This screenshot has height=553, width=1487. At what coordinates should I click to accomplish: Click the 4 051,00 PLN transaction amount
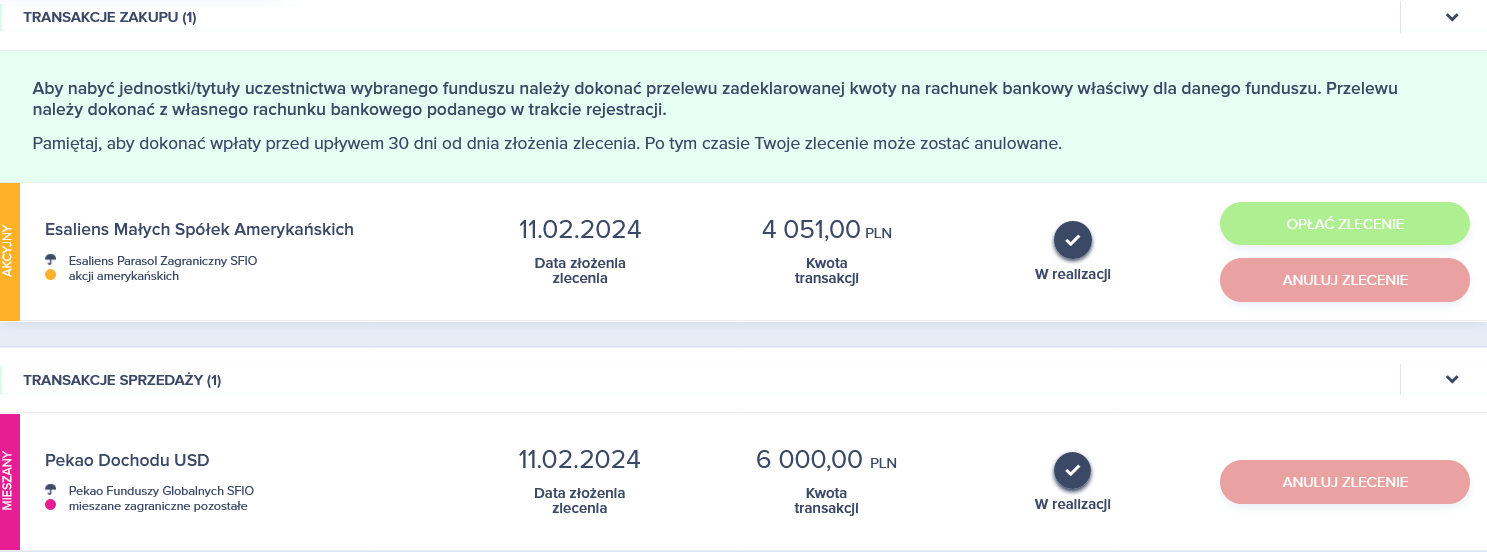(x=826, y=230)
